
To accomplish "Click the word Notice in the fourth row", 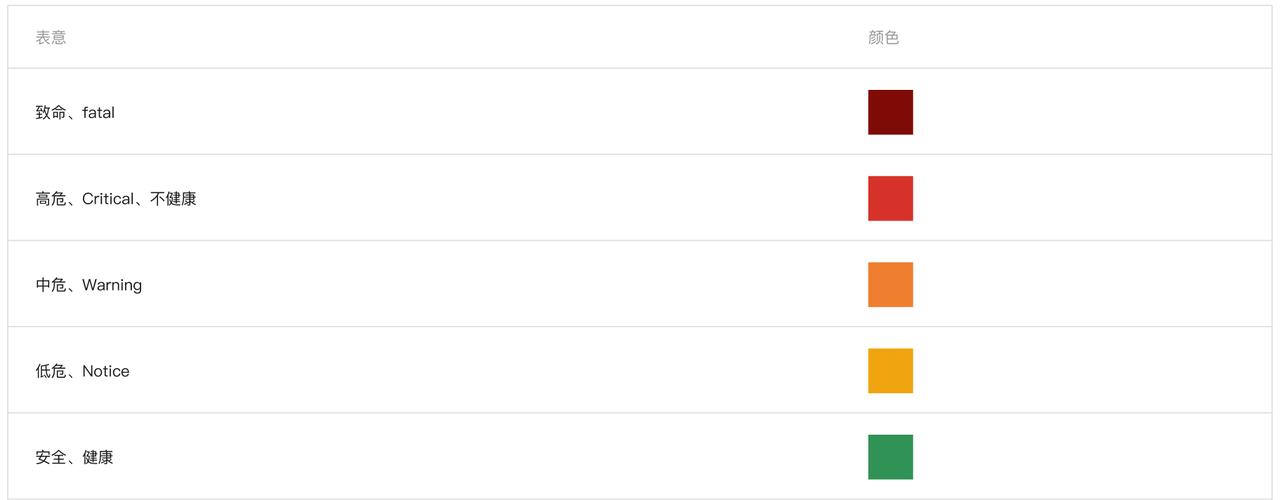I will tap(106, 371).
